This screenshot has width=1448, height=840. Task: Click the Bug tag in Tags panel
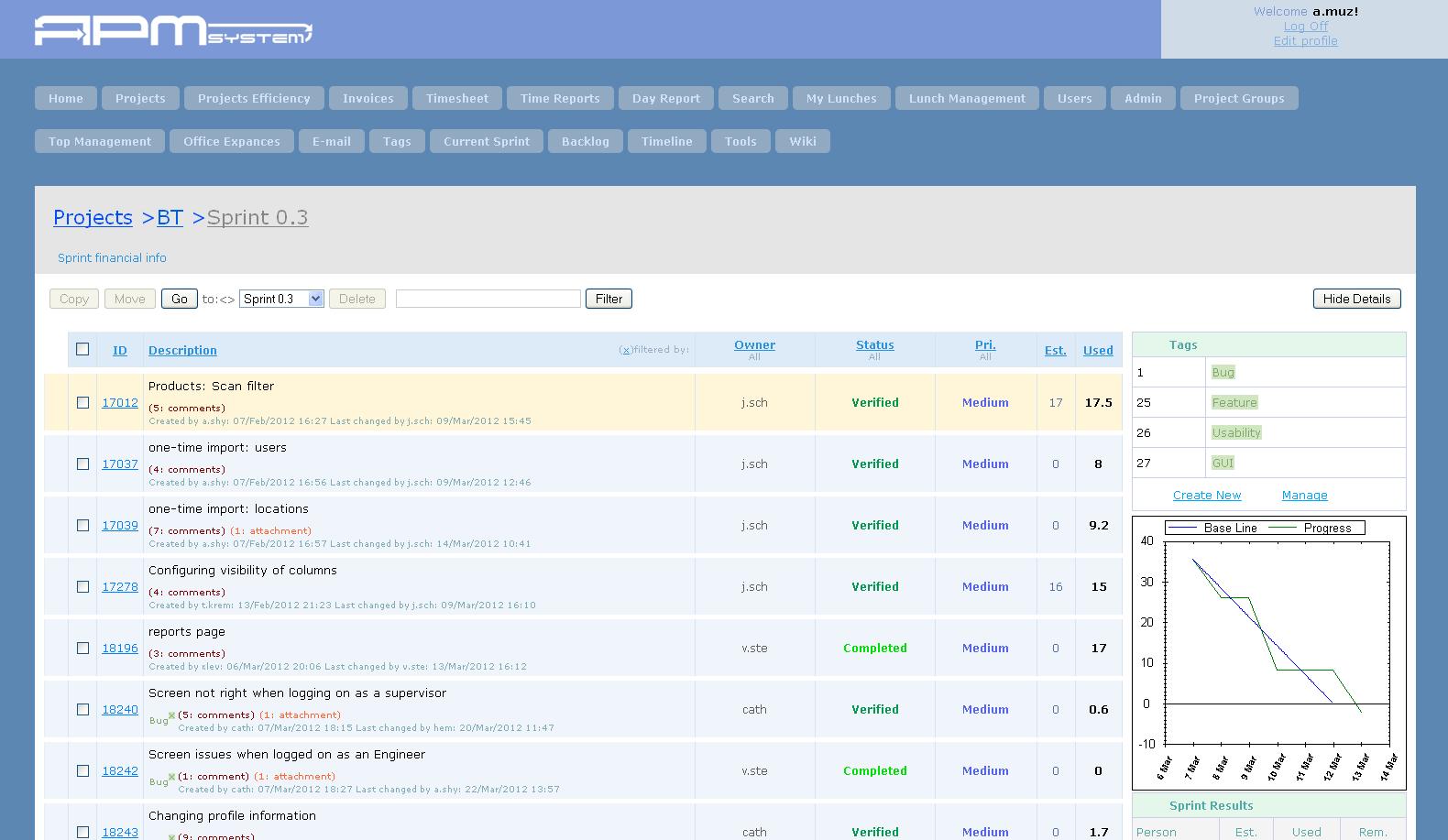pyautogui.click(x=1223, y=372)
